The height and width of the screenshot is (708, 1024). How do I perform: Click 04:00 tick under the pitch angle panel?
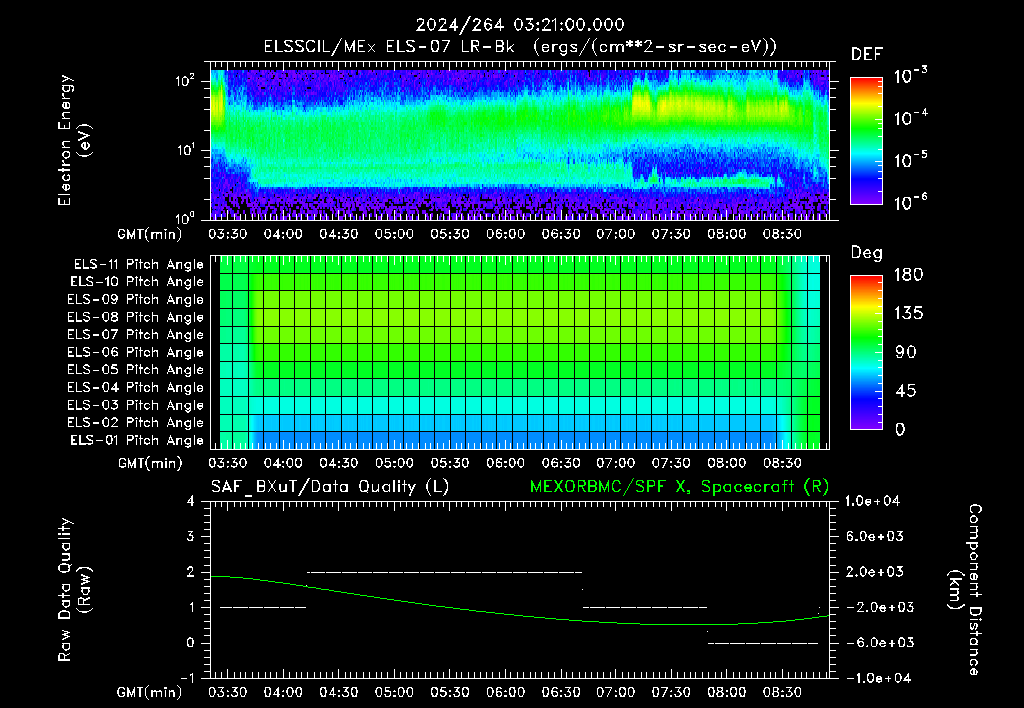point(283,463)
